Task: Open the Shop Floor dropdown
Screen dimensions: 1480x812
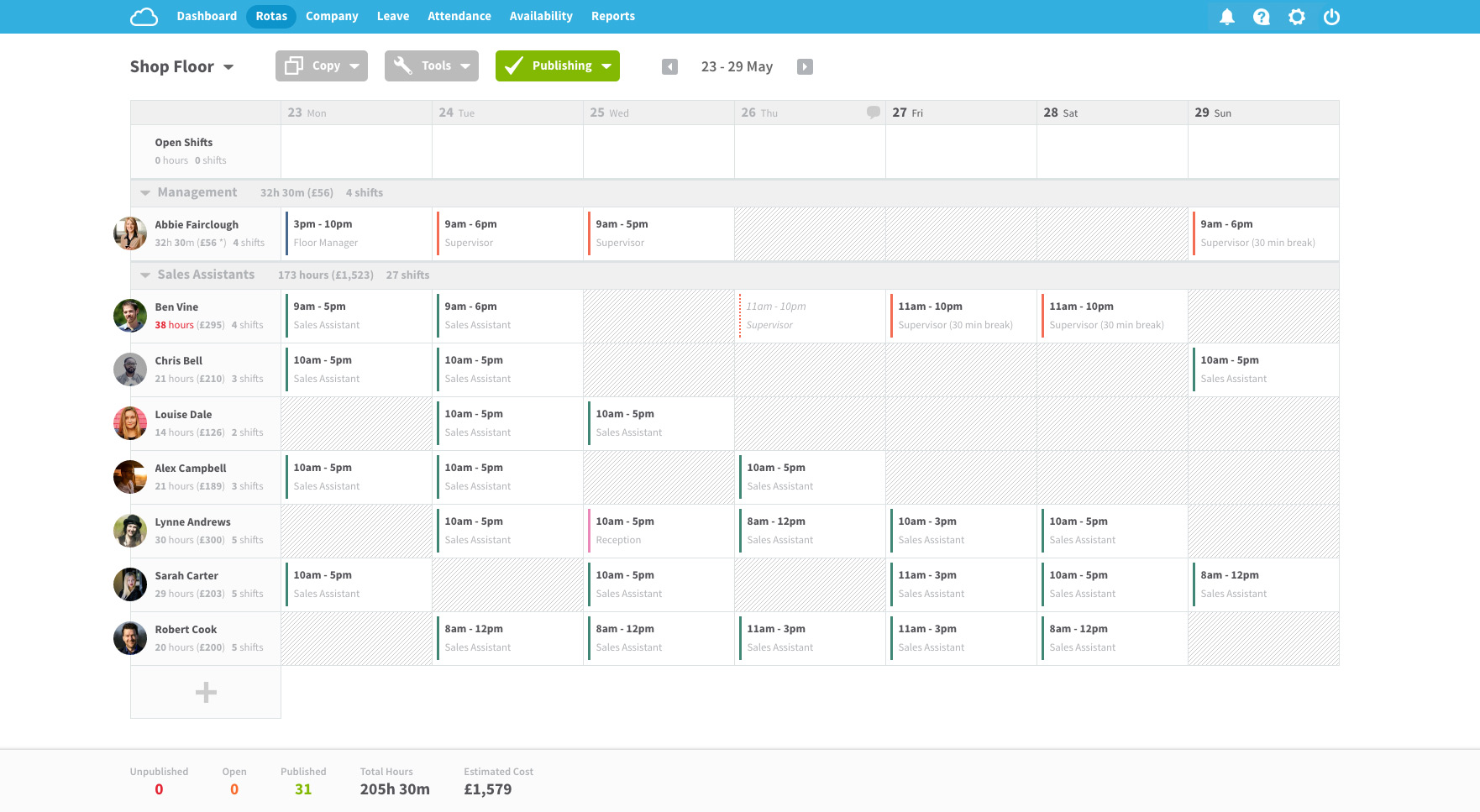Action: [228, 66]
